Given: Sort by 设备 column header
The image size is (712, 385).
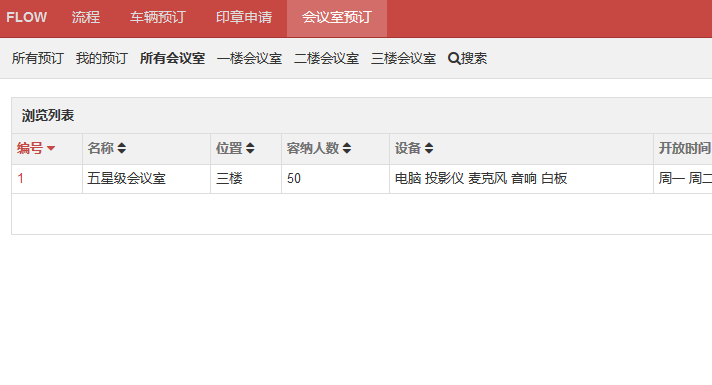Looking at the screenshot, I should pos(408,148).
